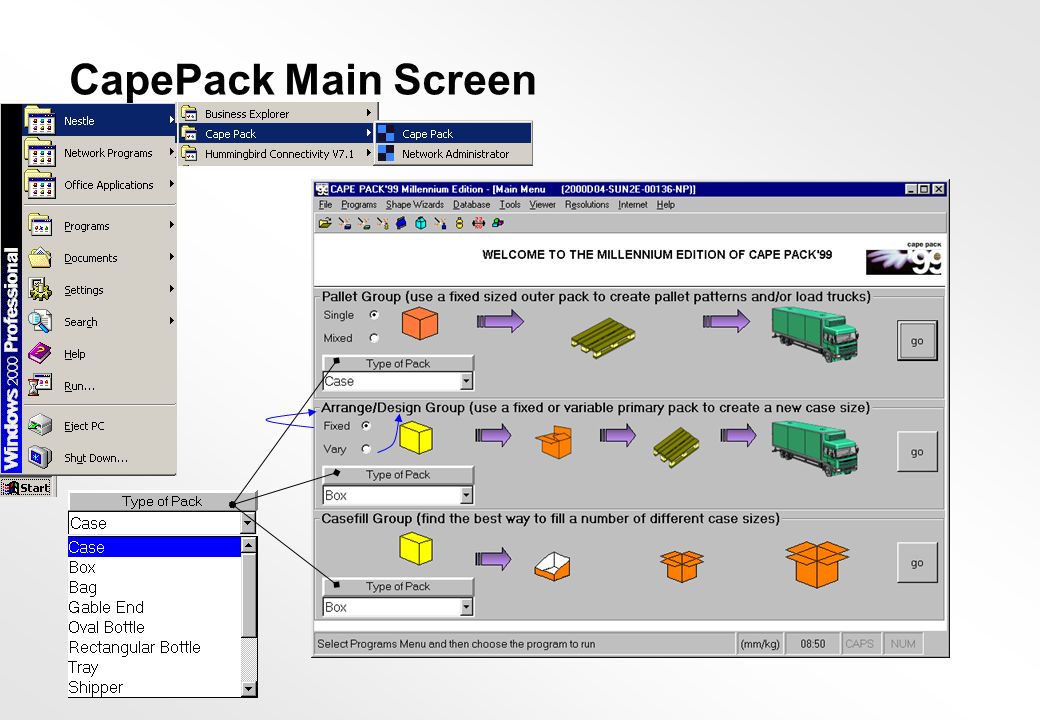
Task: Click the Settings gear icon in Start menu
Action: [40, 289]
